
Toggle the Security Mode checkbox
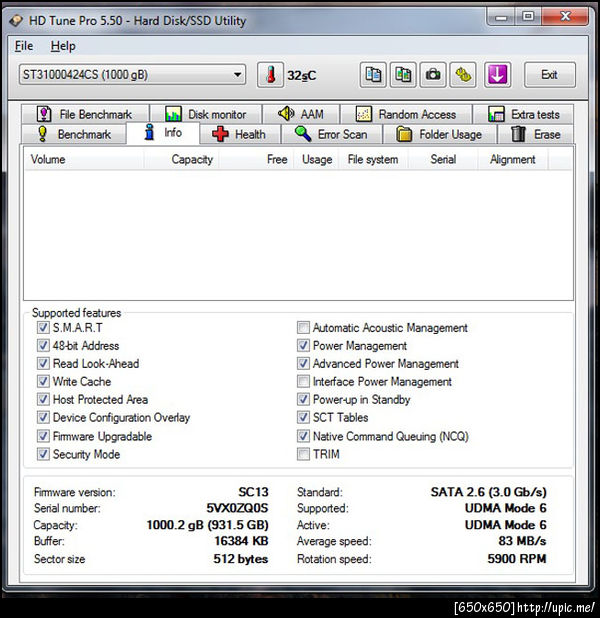pyautogui.click(x=43, y=454)
